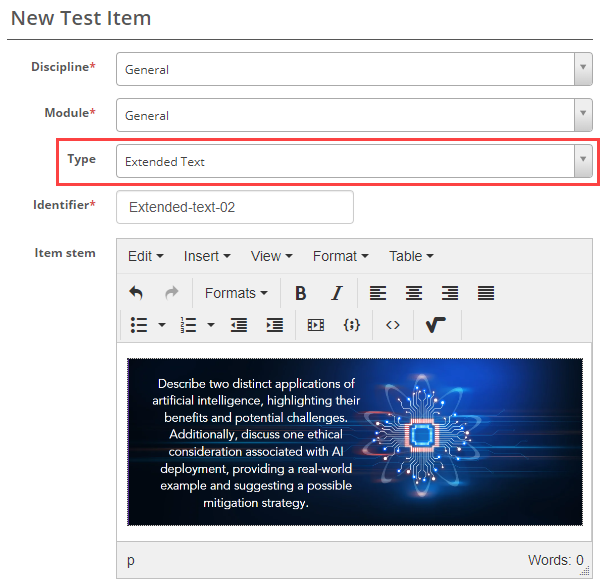This screenshot has height=585, width=600.
Task: Insert media with film icon
Action: pos(316,325)
